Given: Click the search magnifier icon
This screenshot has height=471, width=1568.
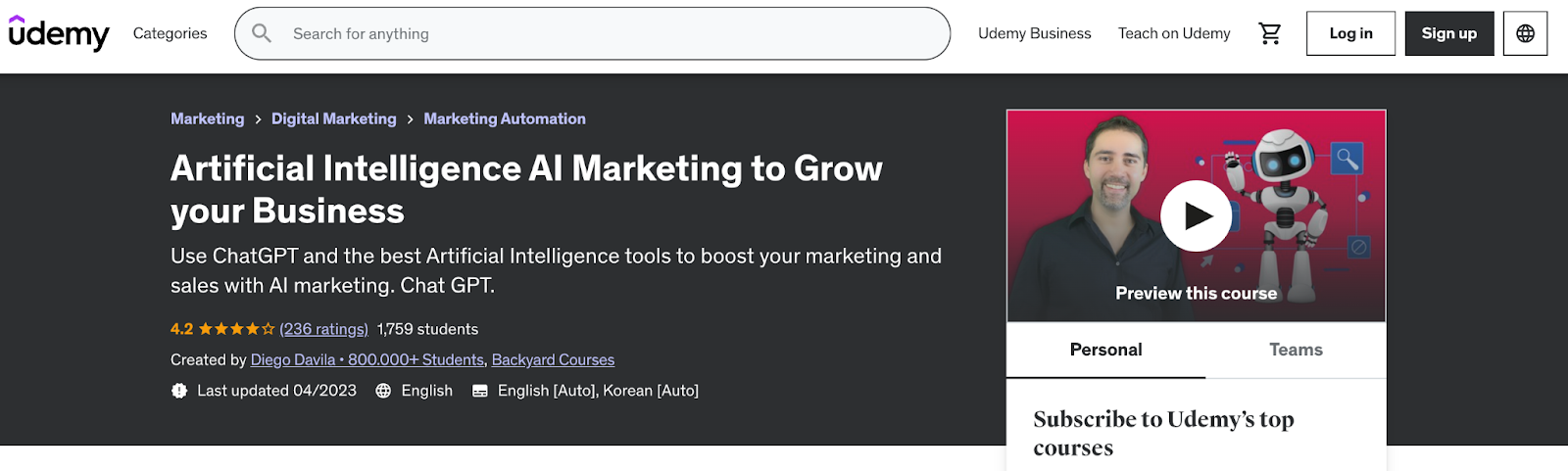Looking at the screenshot, I should 262,33.
